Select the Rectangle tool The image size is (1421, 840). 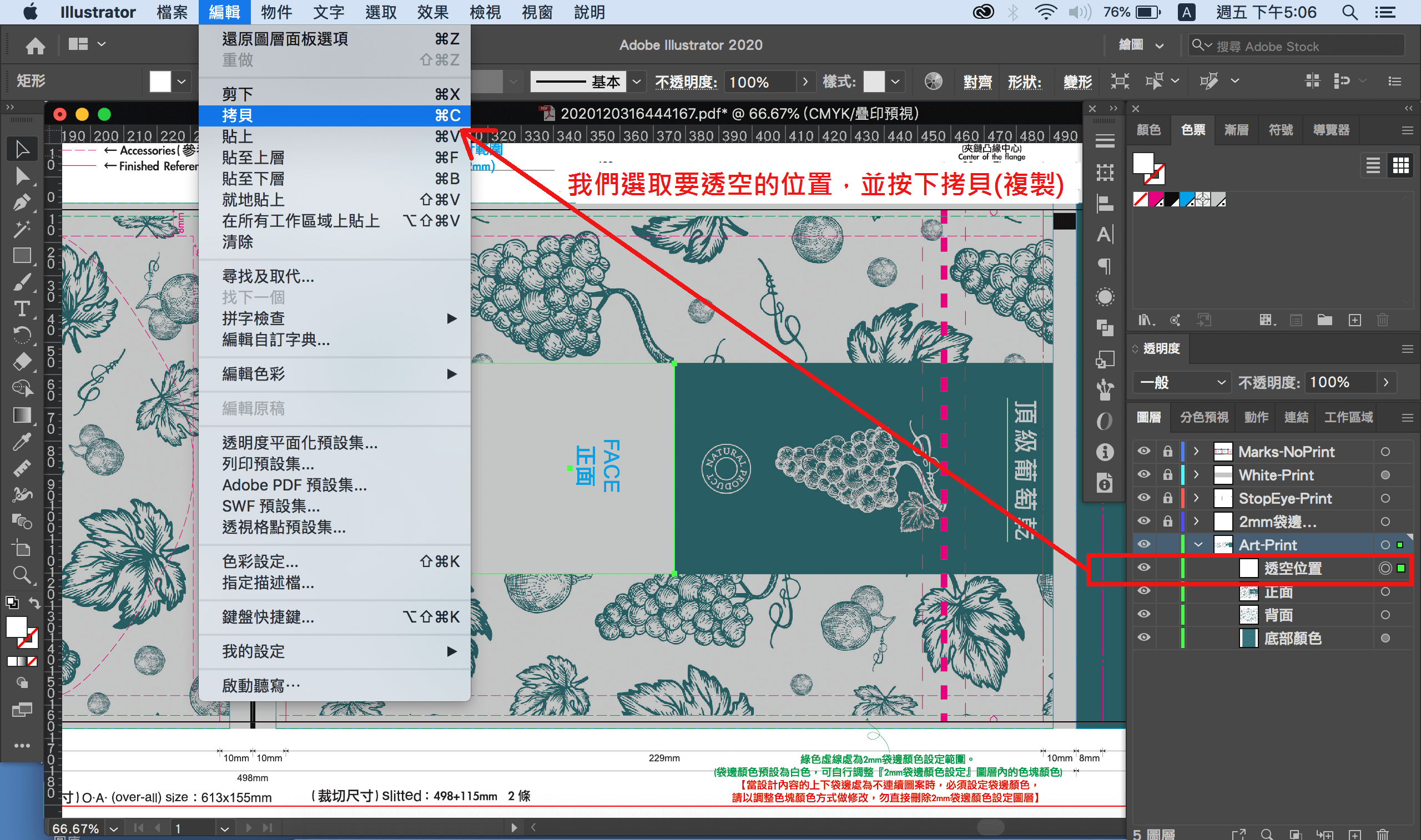coord(23,255)
